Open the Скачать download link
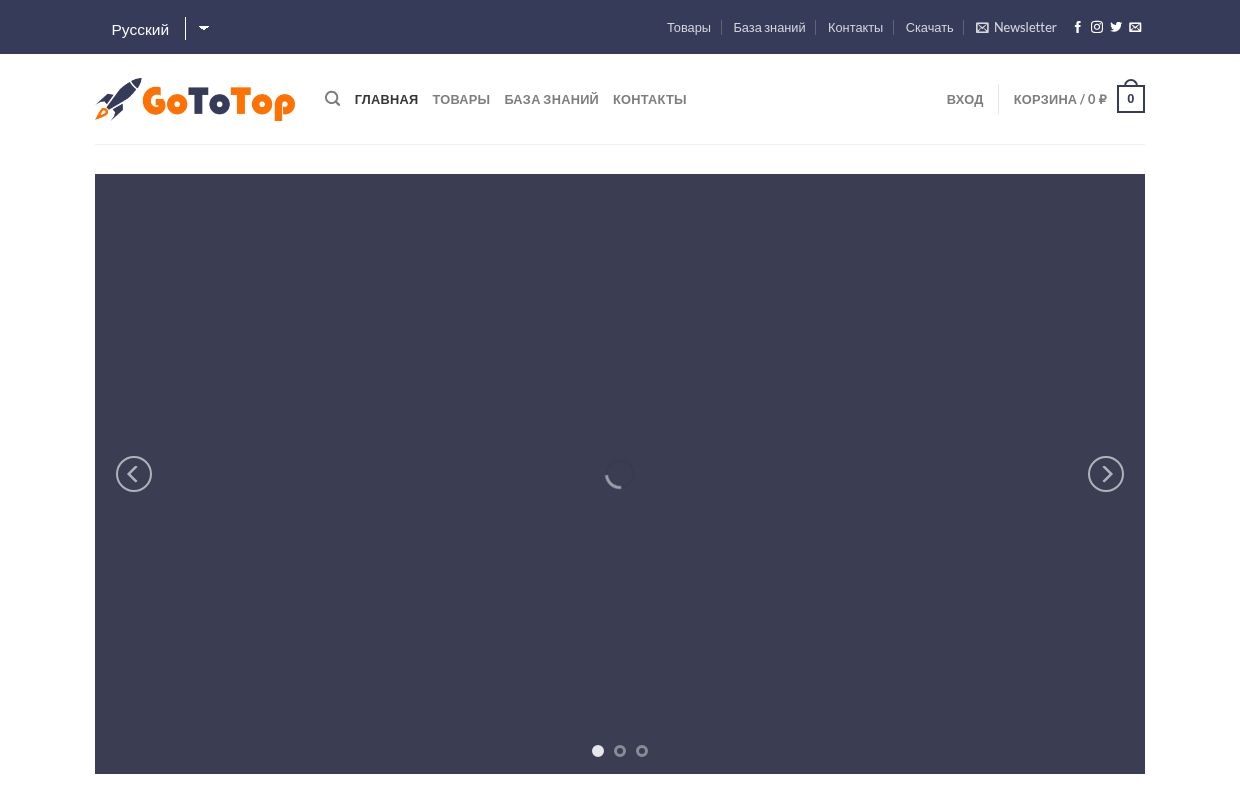Image resolution: width=1240 pixels, height=800 pixels. point(929,27)
